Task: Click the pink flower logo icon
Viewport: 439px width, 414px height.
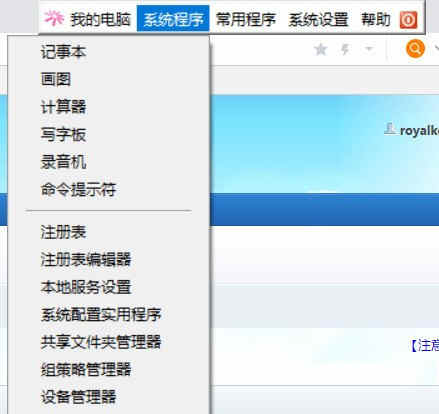Action: (54, 18)
